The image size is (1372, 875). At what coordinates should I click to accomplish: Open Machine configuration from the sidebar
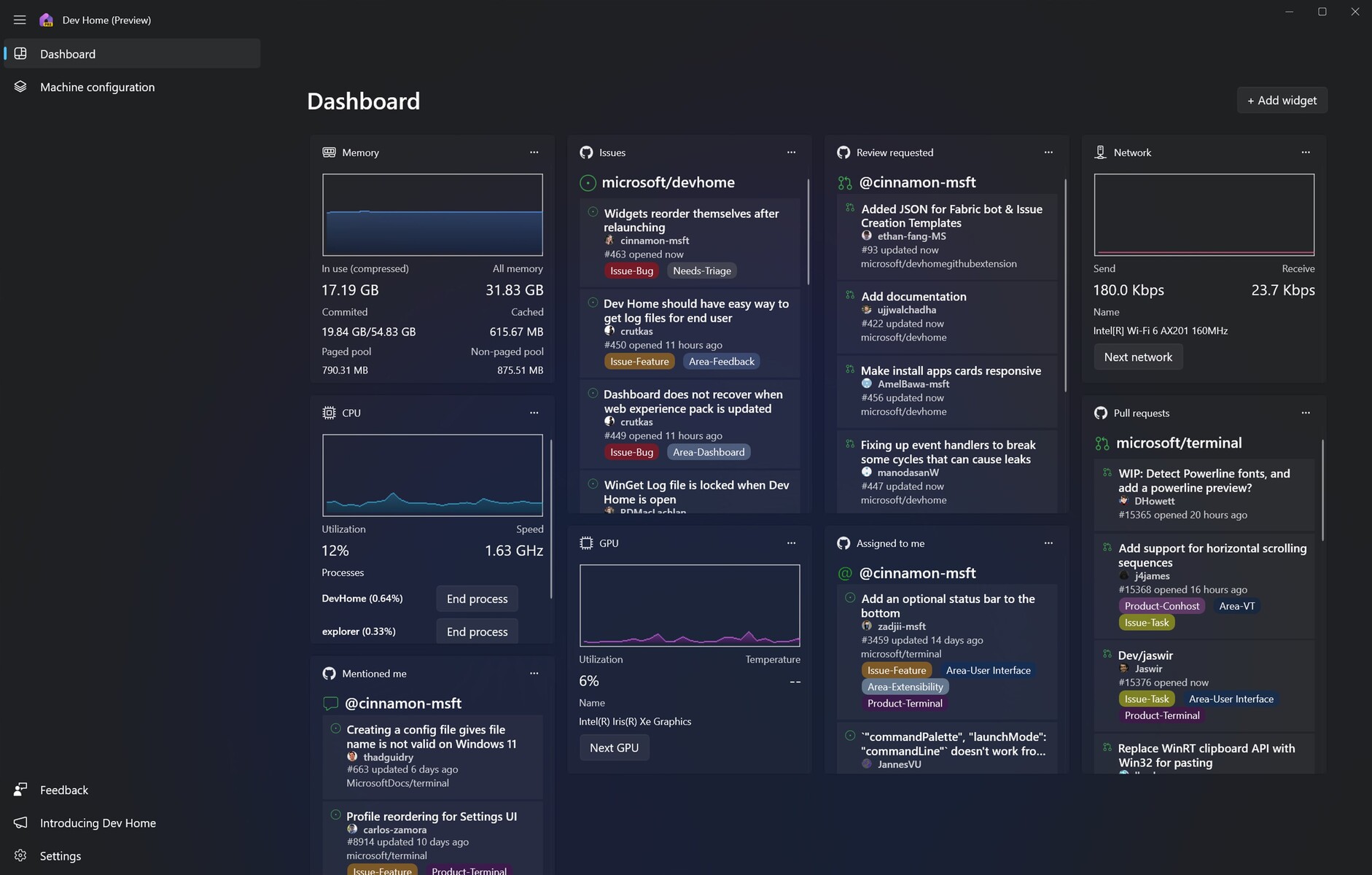point(97,86)
